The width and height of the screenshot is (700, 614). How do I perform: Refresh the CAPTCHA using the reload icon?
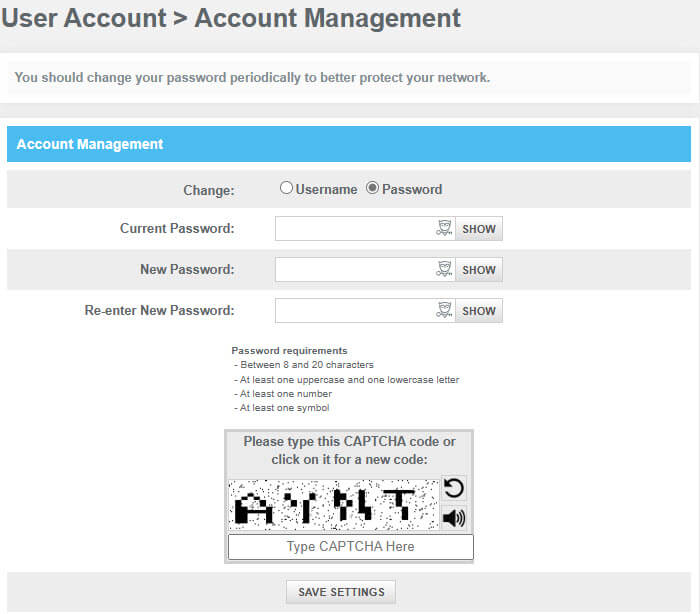pos(454,488)
